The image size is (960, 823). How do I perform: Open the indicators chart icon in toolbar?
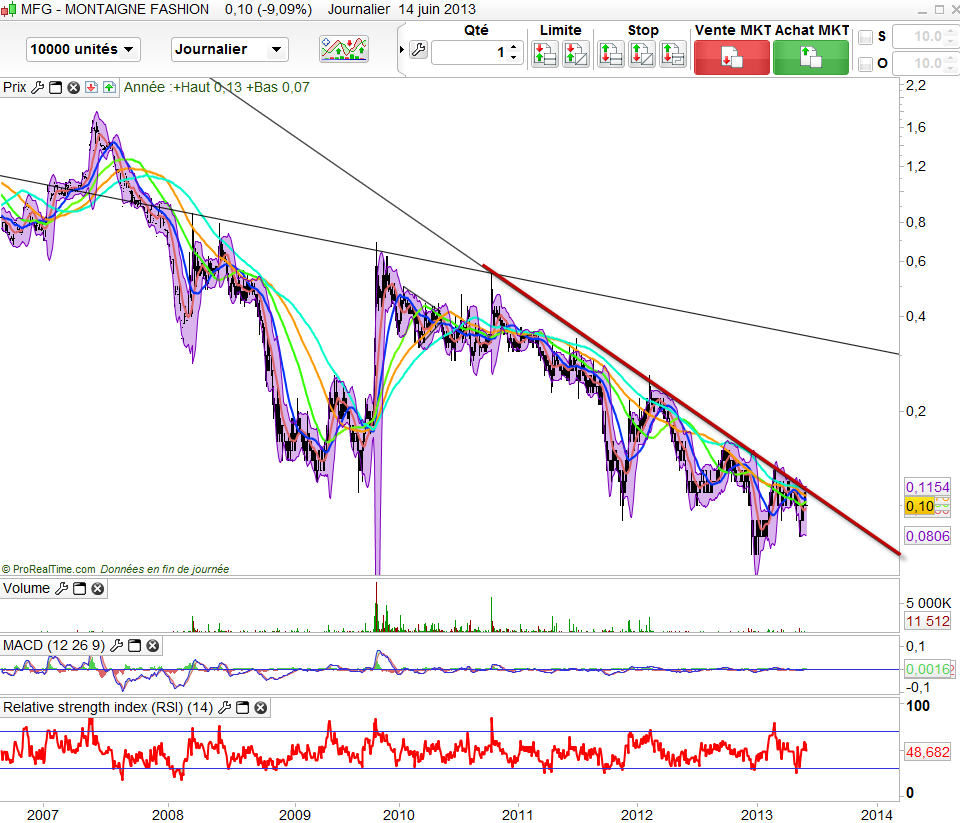(x=343, y=49)
